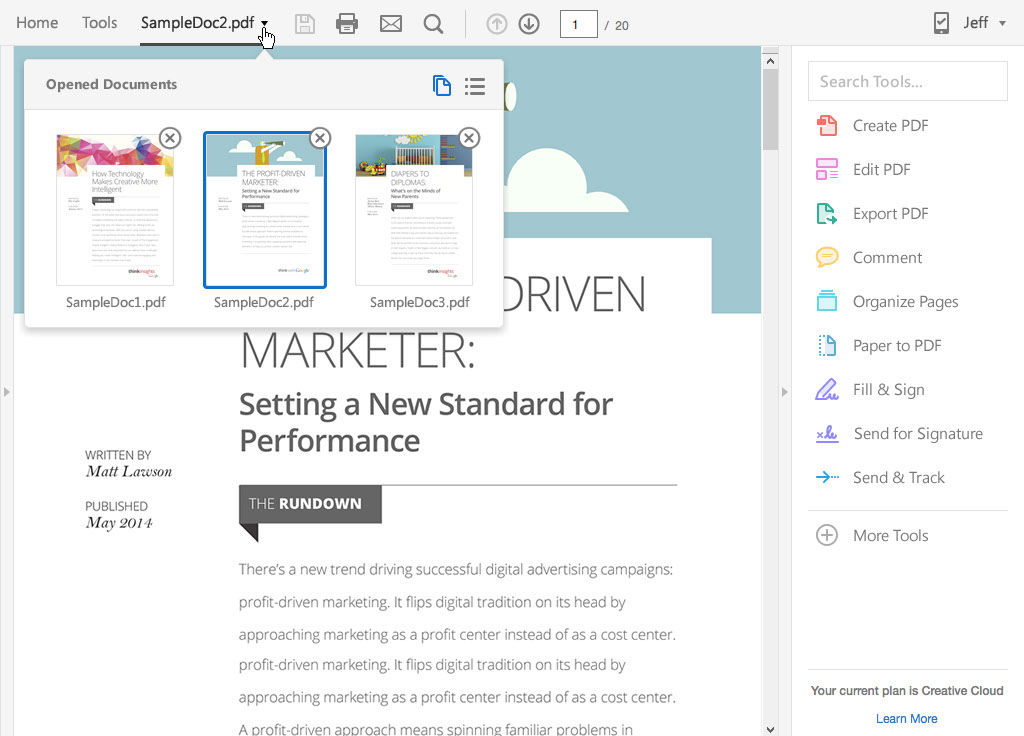1024x736 pixels.
Task: Switch to thumbnail view in Opened Documents
Action: (442, 86)
